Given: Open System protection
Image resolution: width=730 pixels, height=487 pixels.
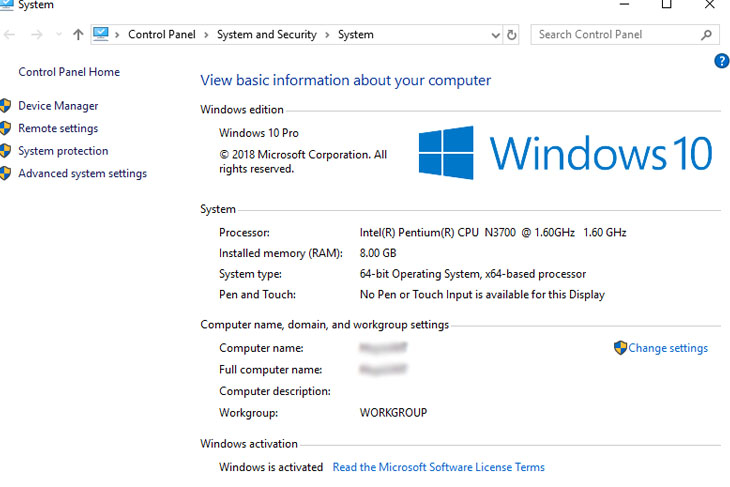Looking at the screenshot, I should point(63,151).
